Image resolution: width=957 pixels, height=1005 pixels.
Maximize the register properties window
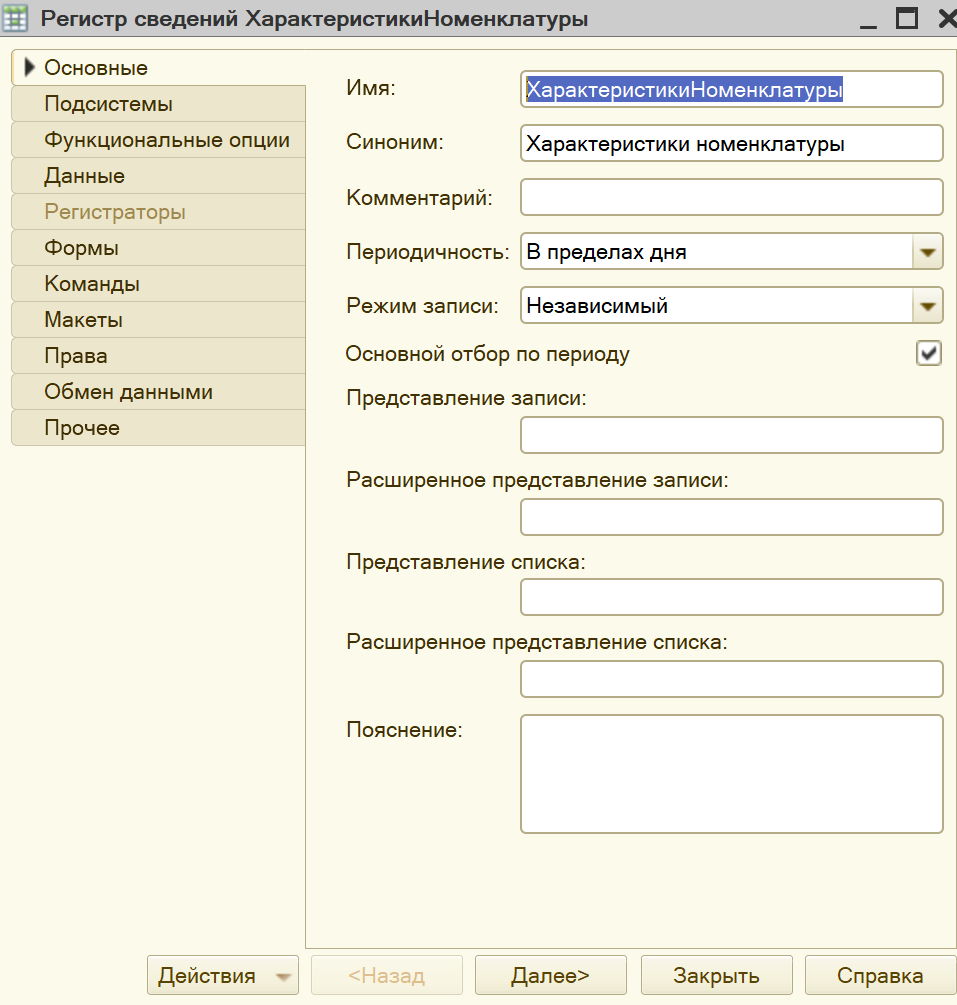906,18
